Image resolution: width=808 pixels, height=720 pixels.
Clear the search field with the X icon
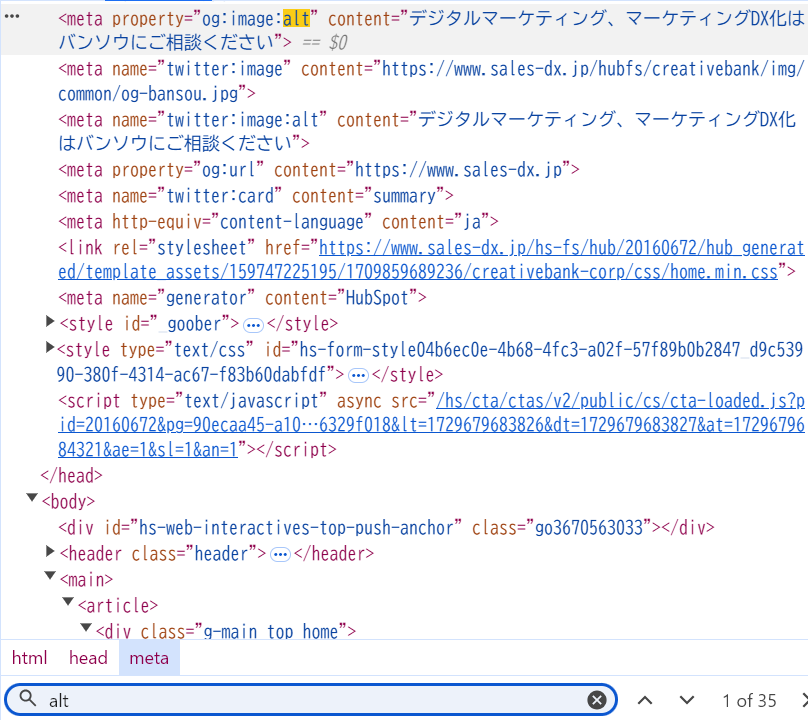pos(597,700)
